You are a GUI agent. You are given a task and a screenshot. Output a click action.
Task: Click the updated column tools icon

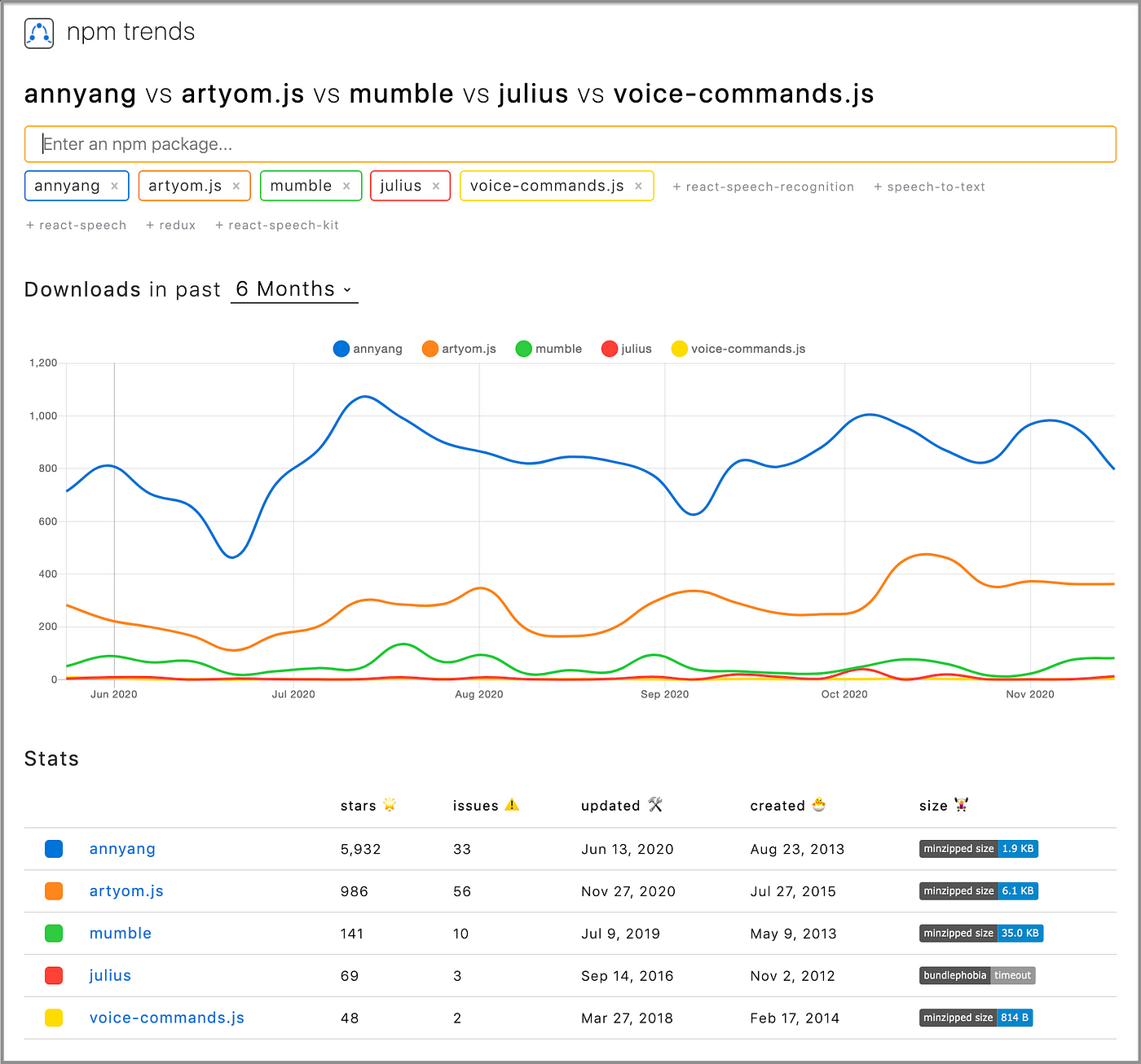[655, 805]
